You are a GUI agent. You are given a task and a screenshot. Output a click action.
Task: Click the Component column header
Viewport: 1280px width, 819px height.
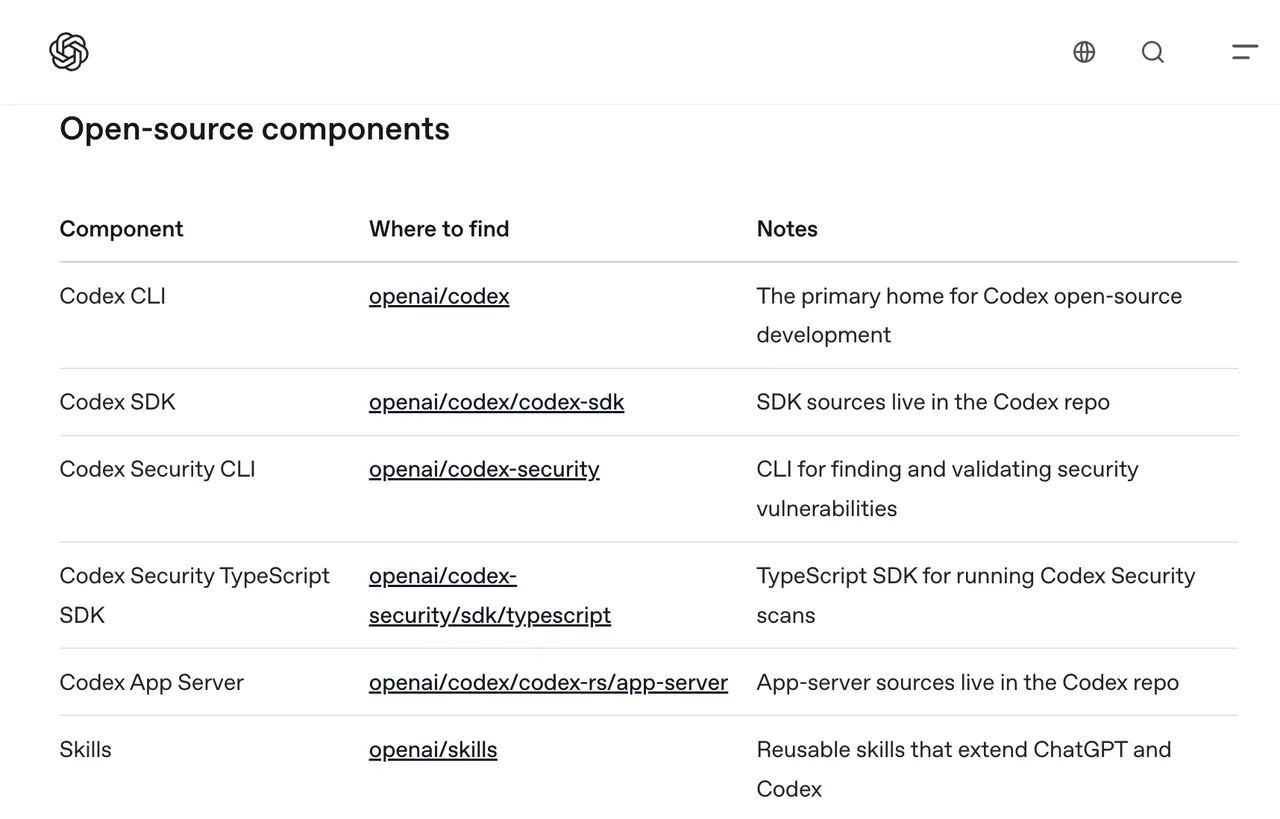(x=121, y=229)
